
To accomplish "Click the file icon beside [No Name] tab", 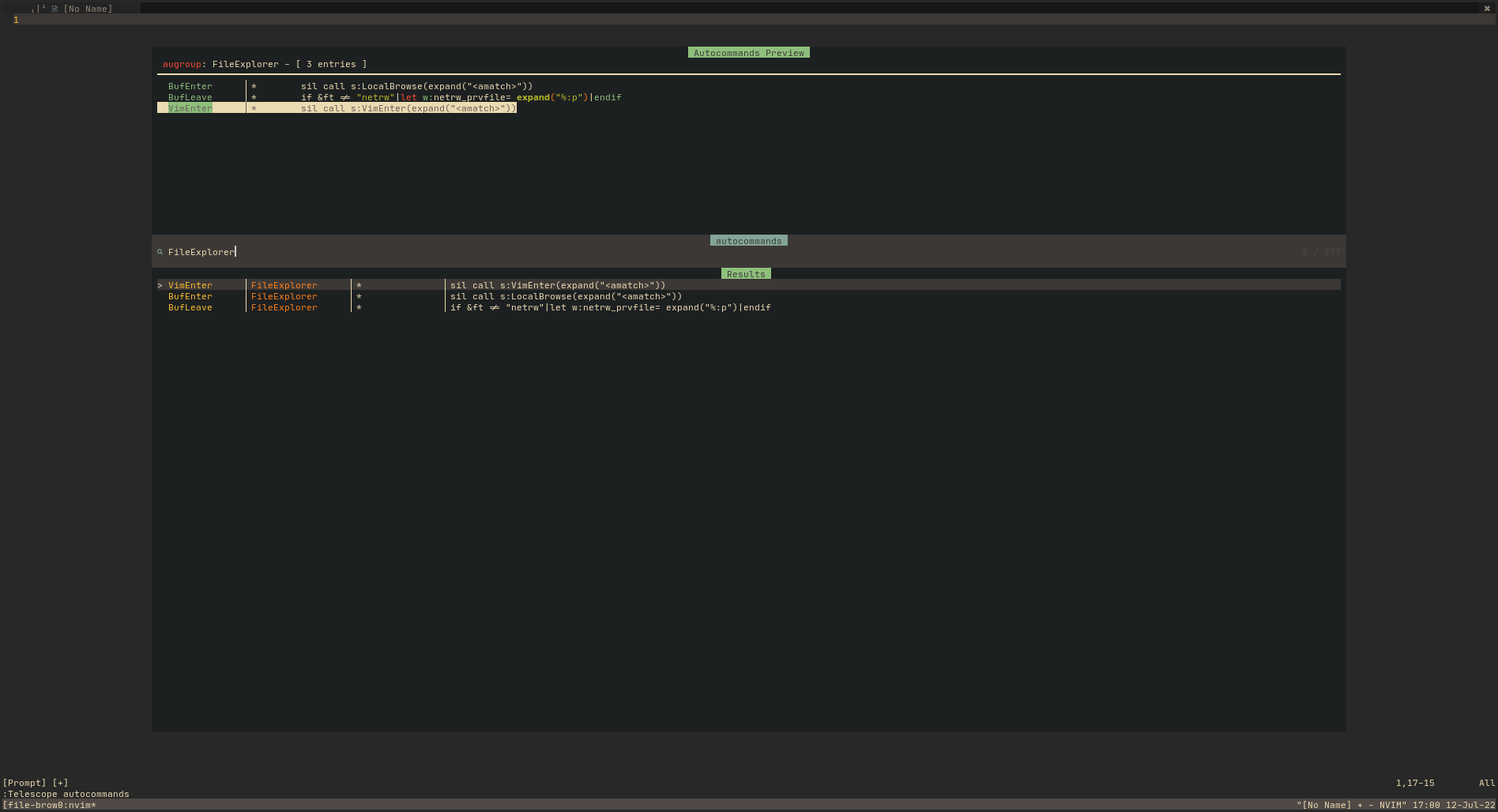I will coord(55,9).
